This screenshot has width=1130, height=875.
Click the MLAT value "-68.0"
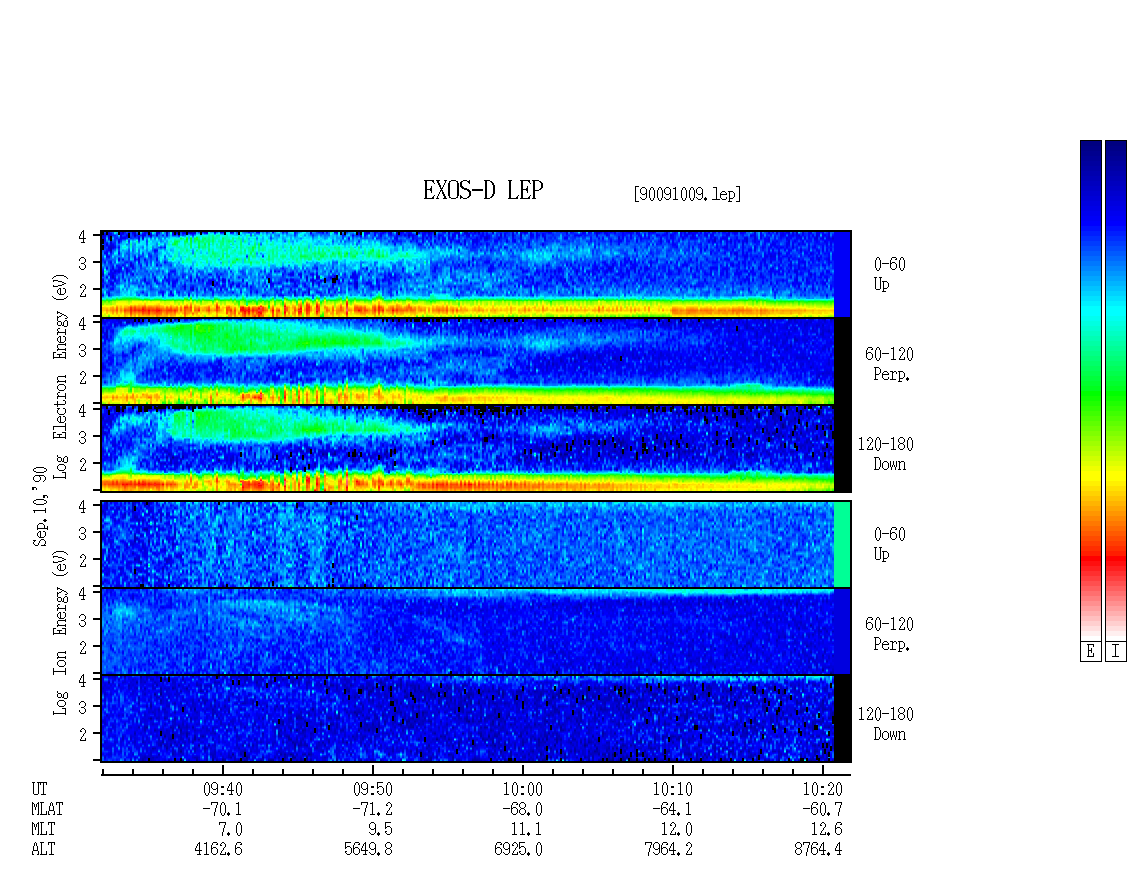pyautogui.click(x=522, y=809)
